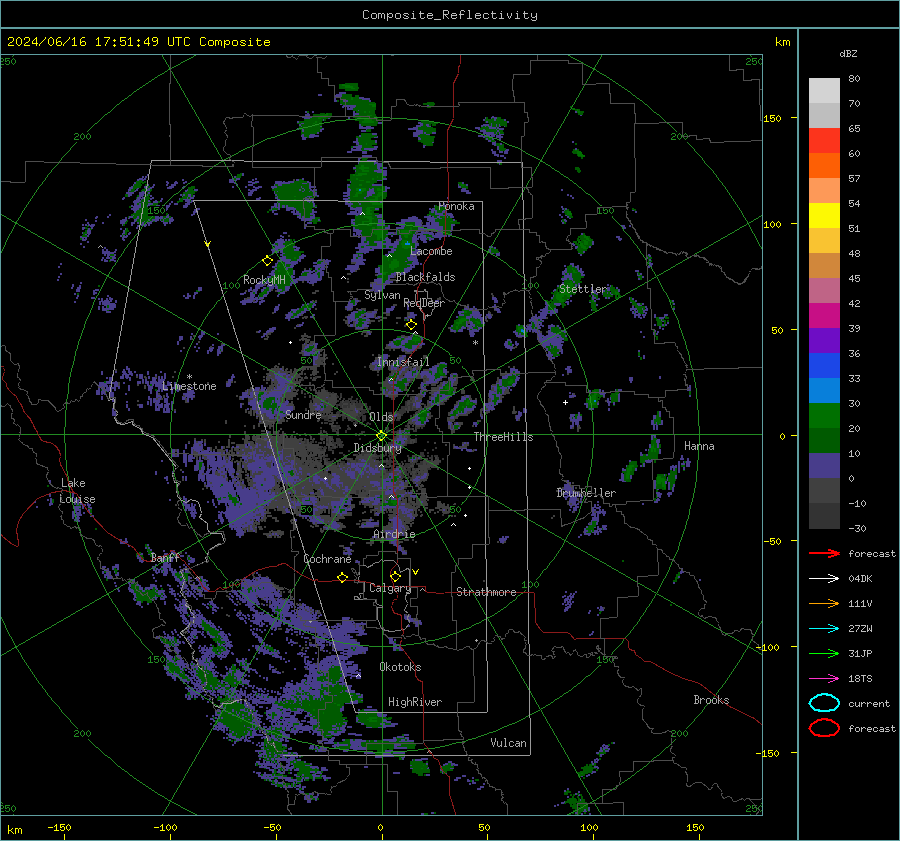Click the Sundre city label
Image resolution: width=900 pixels, height=841 pixels.
[303, 415]
